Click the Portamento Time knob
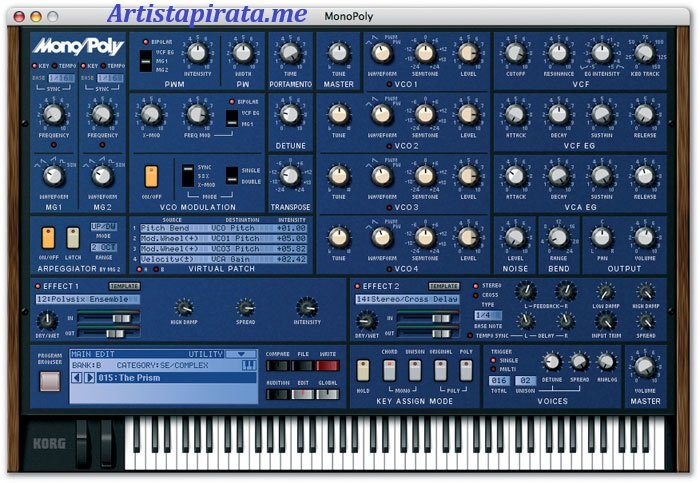The width and height of the screenshot is (700, 483). click(290, 53)
